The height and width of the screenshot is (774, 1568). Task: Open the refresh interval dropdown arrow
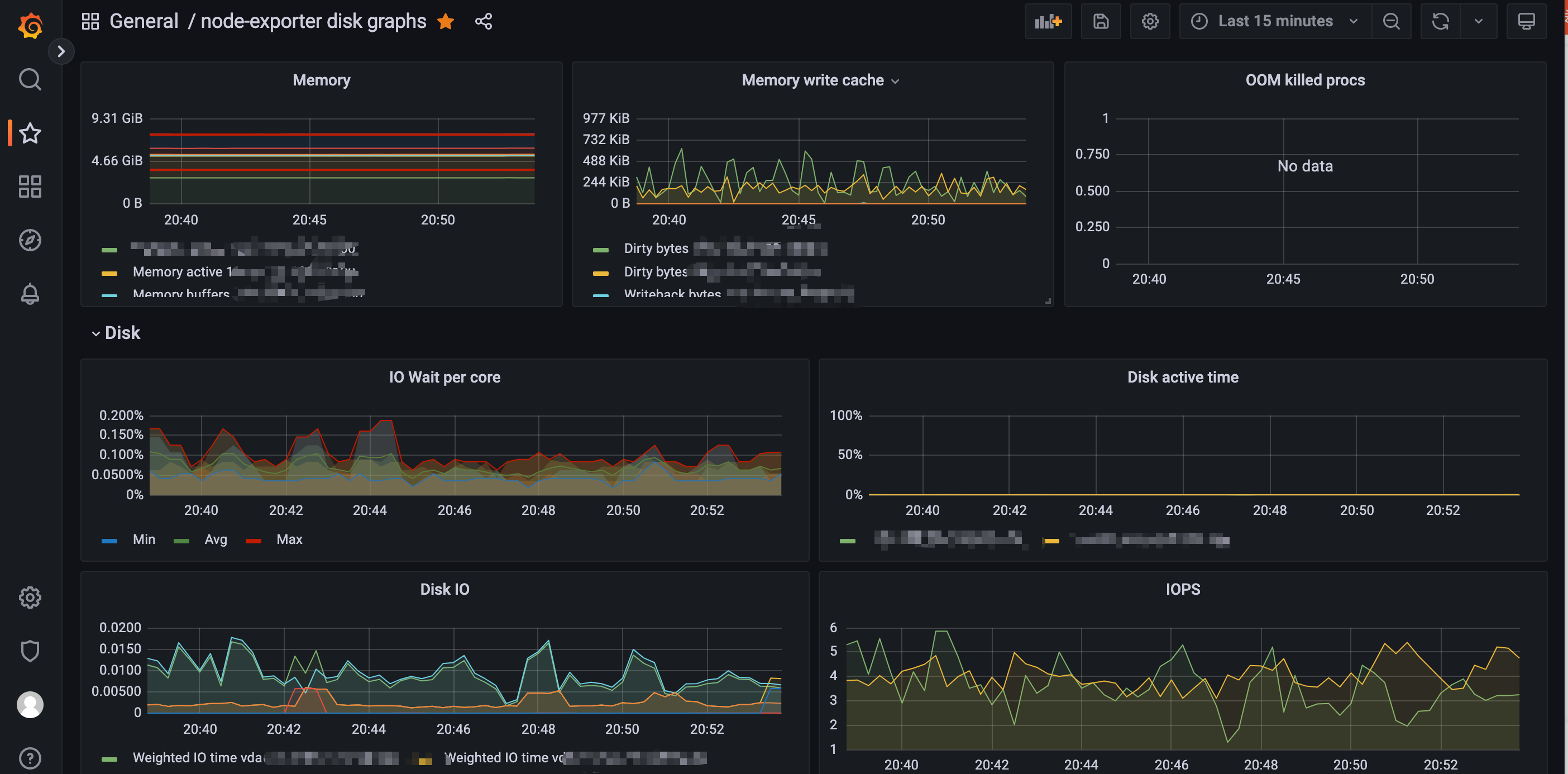[x=1479, y=21]
